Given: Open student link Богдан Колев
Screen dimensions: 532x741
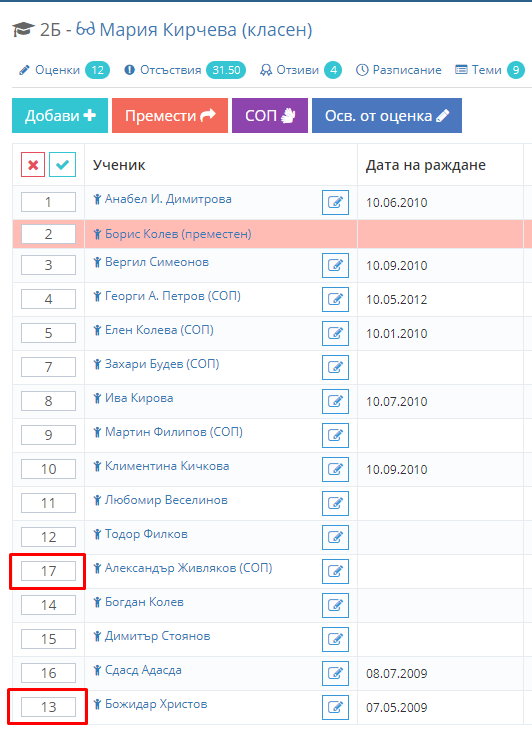Looking at the screenshot, I should pos(144,602).
